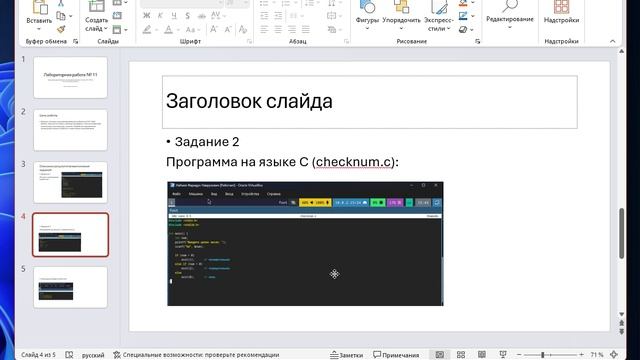Switch to Slide Sorter view

(x=461, y=355)
